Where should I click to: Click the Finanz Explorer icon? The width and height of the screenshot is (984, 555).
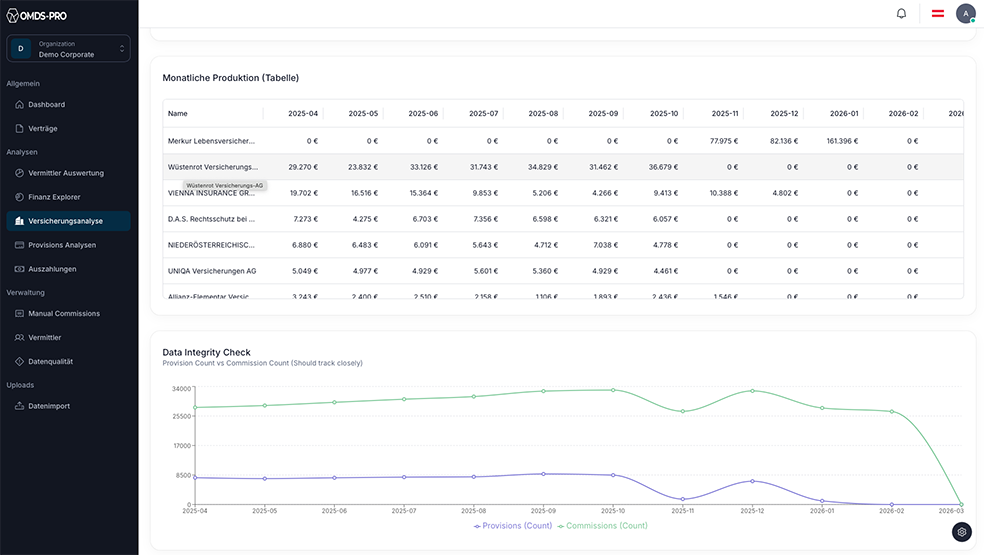point(19,197)
